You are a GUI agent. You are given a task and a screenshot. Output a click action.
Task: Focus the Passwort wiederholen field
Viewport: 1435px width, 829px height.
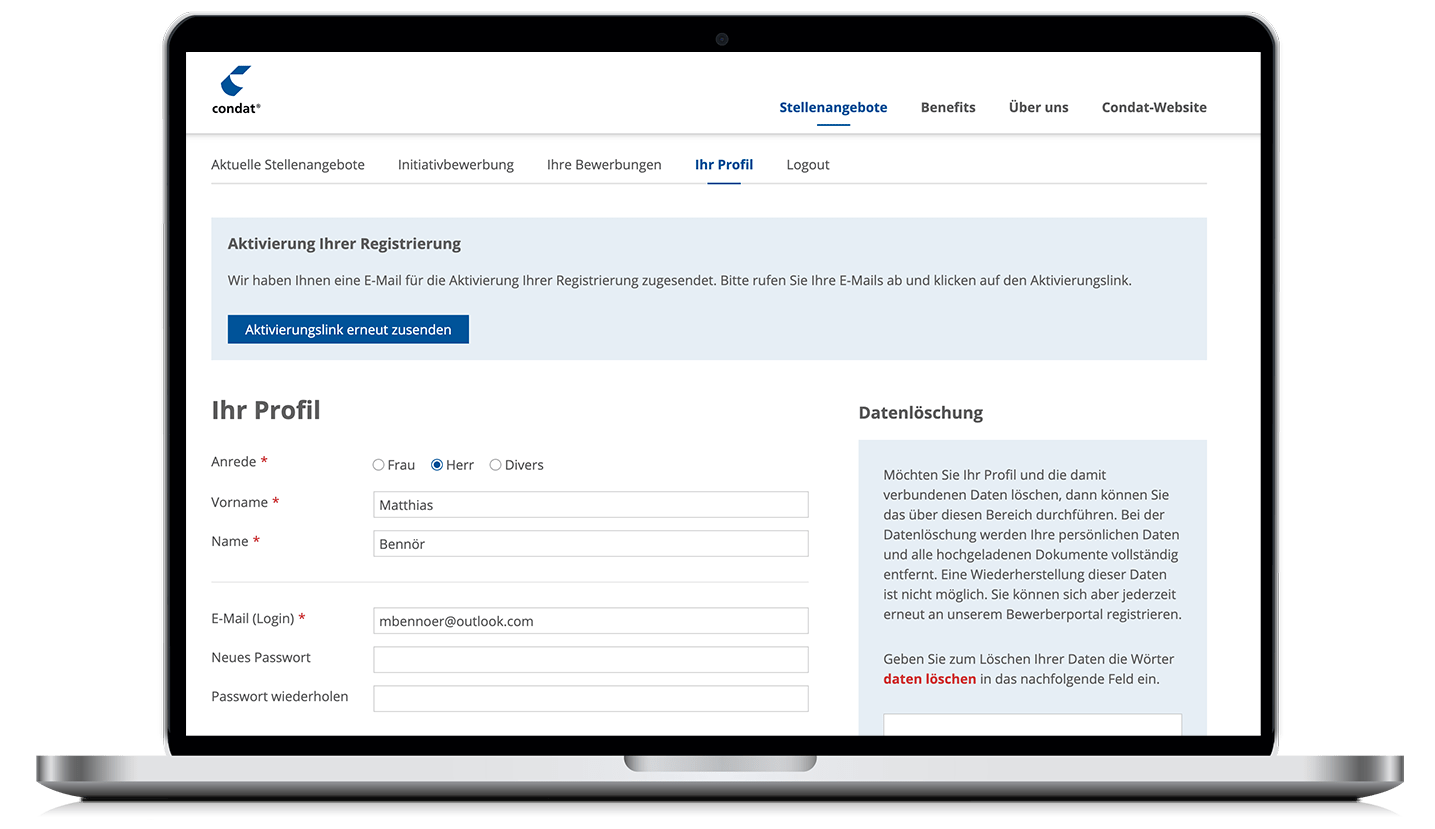[x=591, y=699]
